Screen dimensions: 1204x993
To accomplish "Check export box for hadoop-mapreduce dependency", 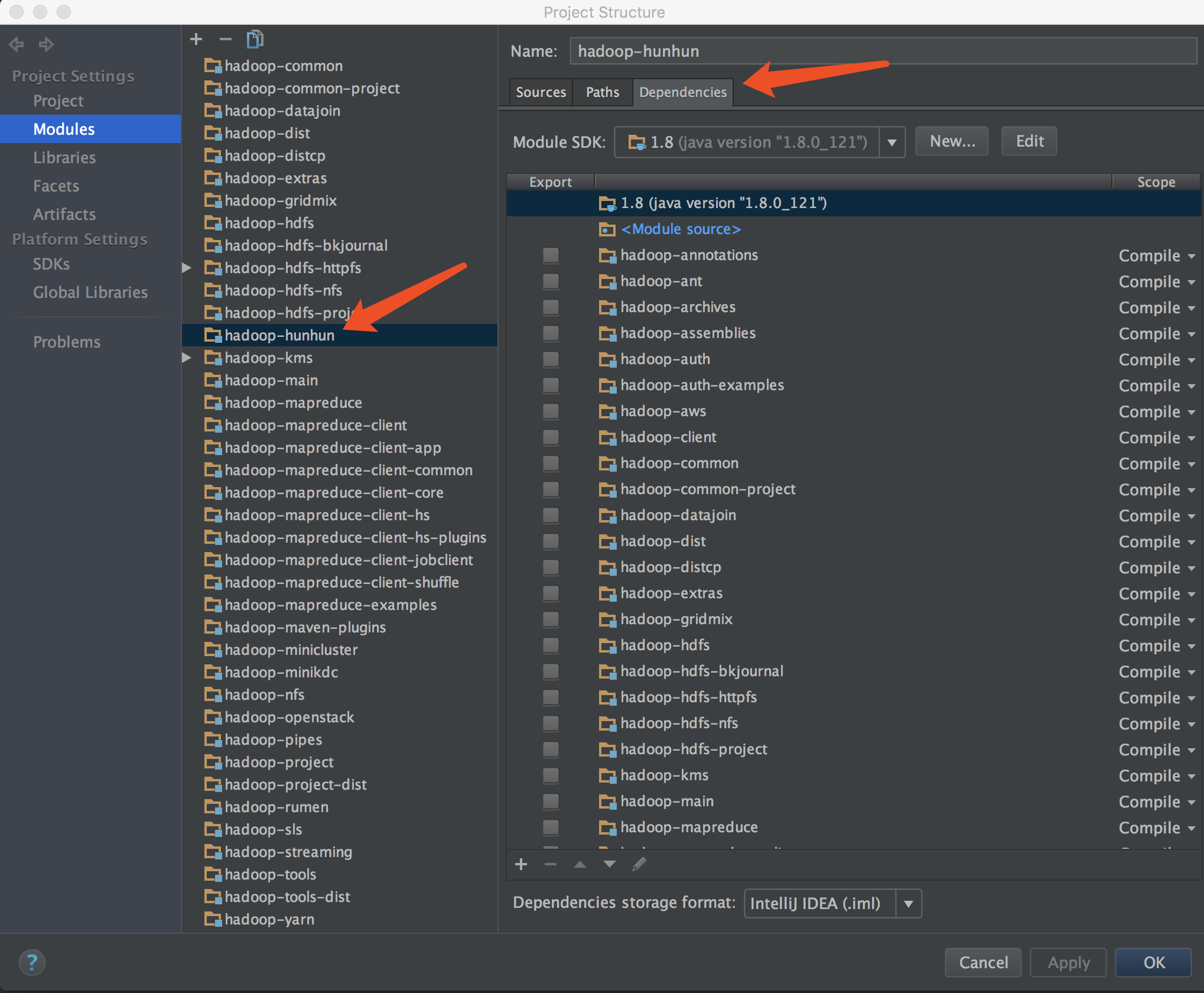I will click(551, 827).
